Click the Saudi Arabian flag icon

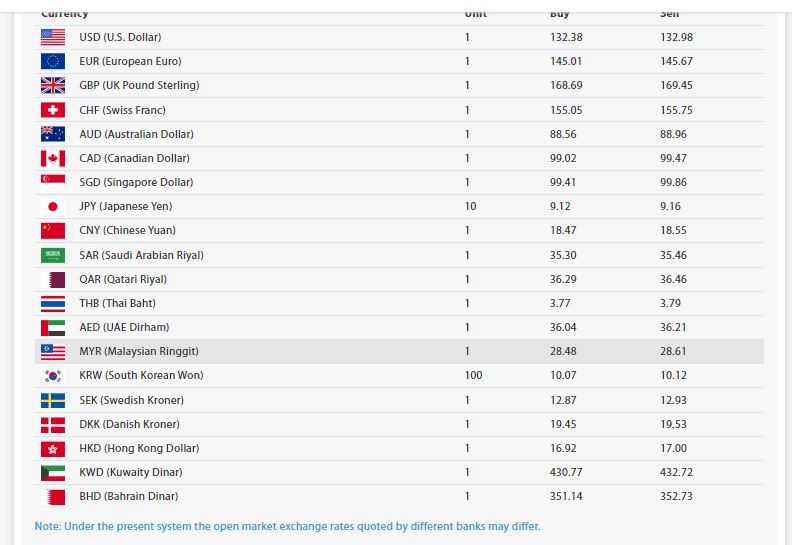coord(53,255)
